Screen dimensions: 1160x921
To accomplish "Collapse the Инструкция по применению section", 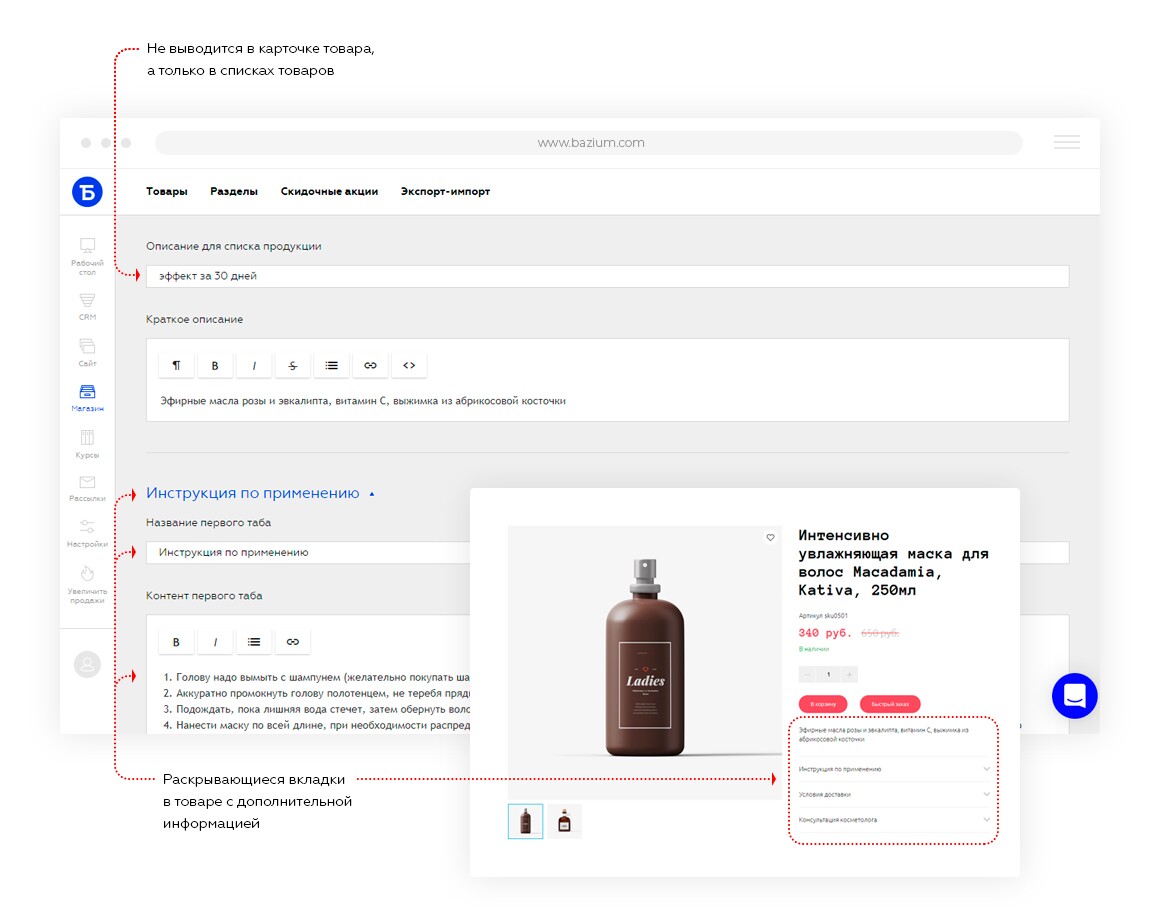I will point(259,493).
